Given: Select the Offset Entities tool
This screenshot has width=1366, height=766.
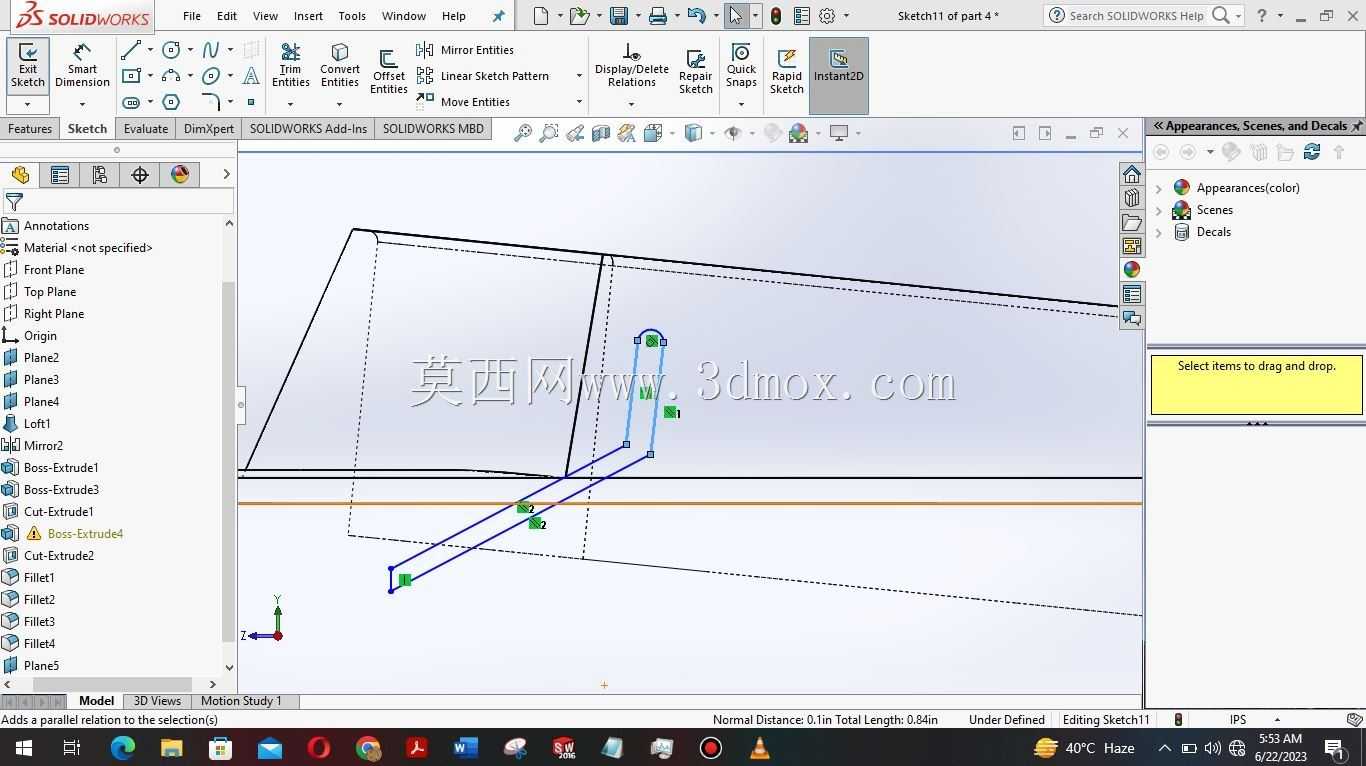Looking at the screenshot, I should coord(388,72).
